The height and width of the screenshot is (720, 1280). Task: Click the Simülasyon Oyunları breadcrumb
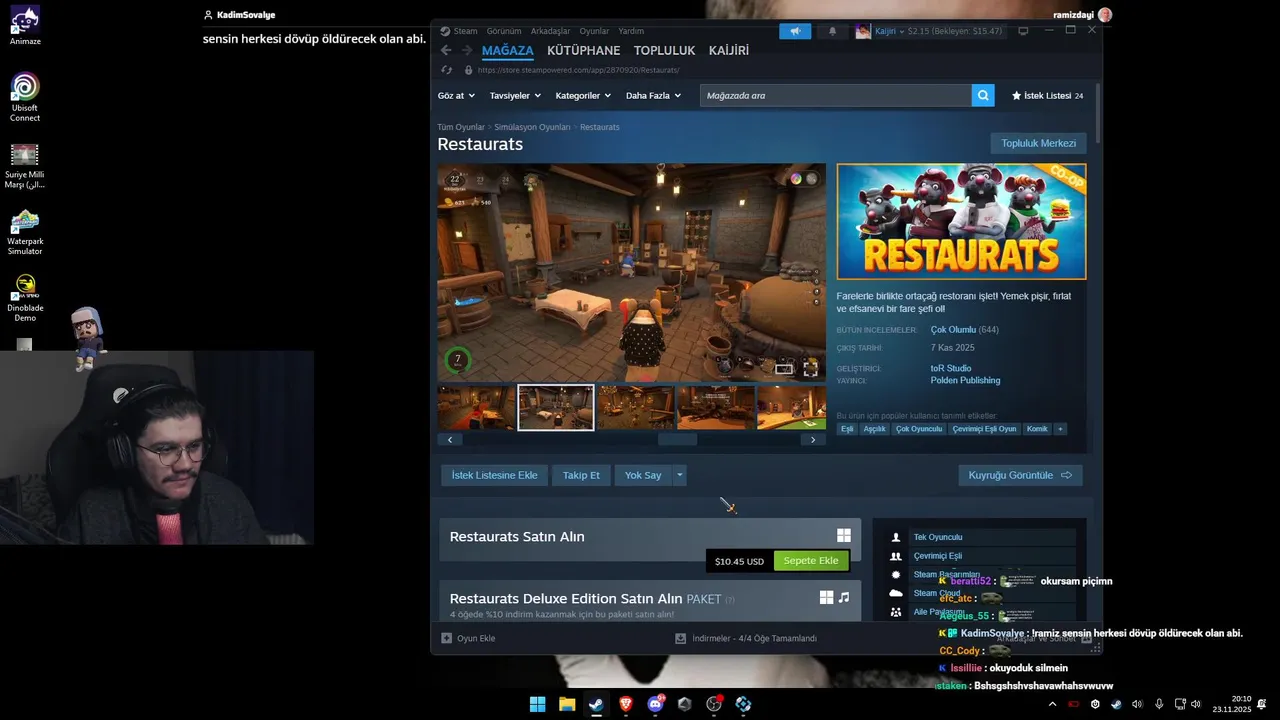pyautogui.click(x=532, y=127)
